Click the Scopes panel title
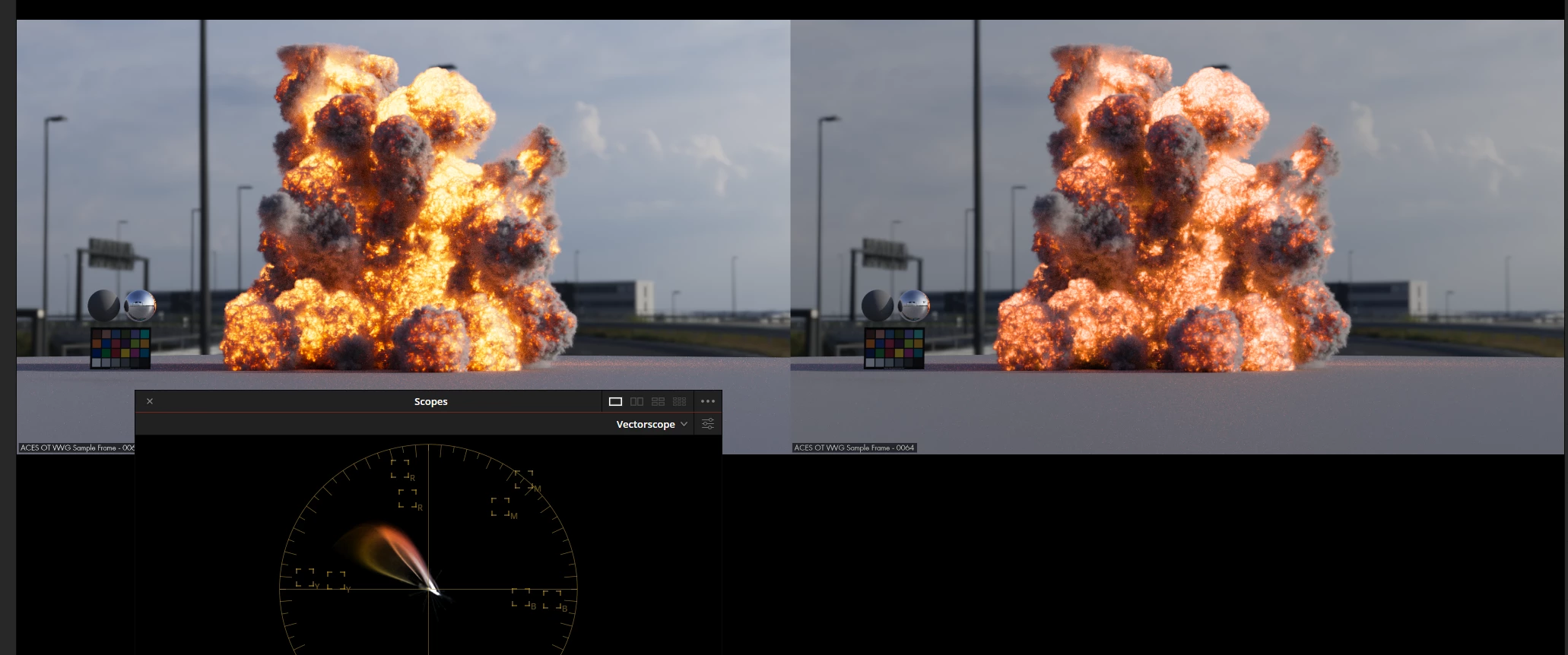This screenshot has height=655, width=1568. coord(430,401)
